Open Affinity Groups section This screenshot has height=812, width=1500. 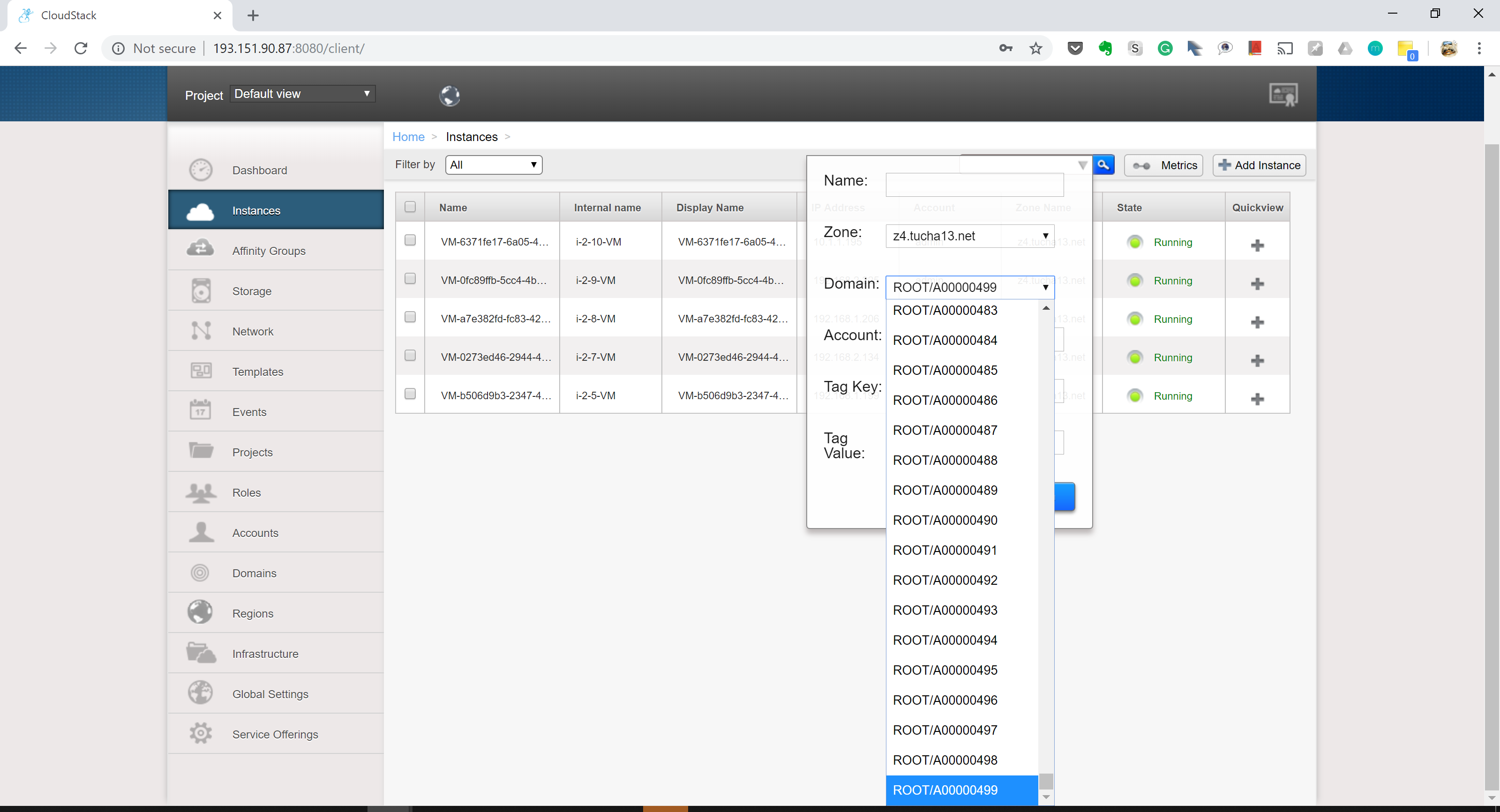276,250
